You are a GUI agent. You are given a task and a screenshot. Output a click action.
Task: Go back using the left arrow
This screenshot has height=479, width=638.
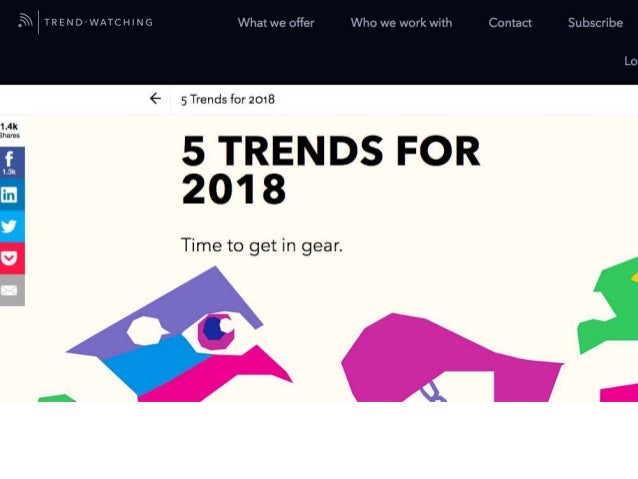point(155,98)
